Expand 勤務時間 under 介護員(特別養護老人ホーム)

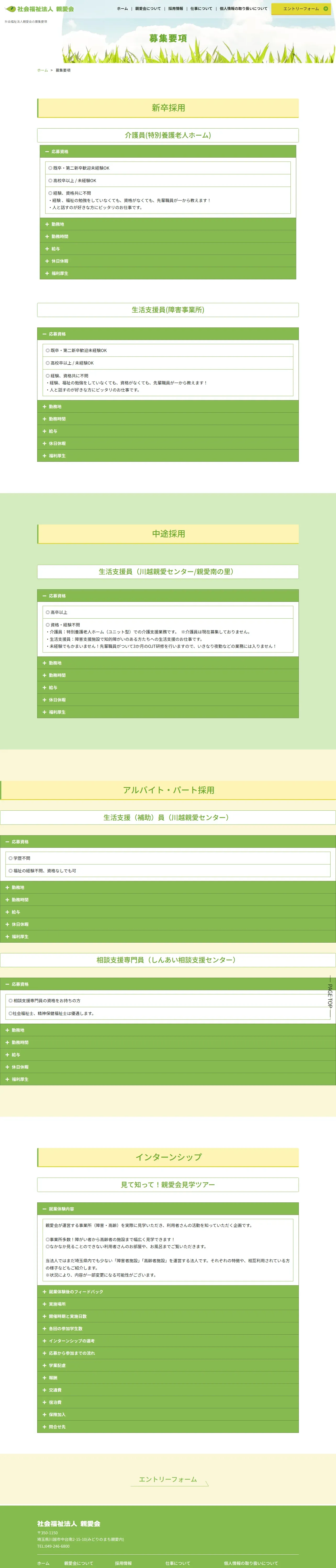coord(168,236)
